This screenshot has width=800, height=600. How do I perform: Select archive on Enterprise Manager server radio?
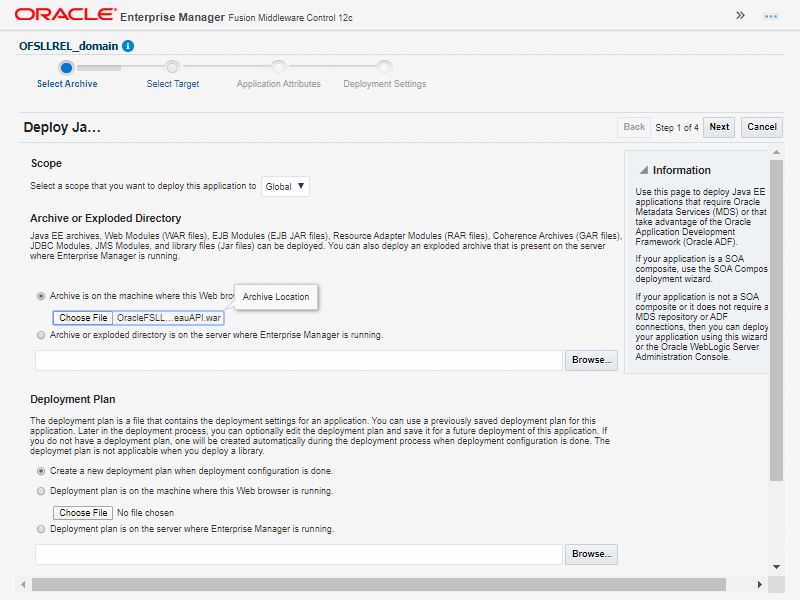tap(41, 335)
